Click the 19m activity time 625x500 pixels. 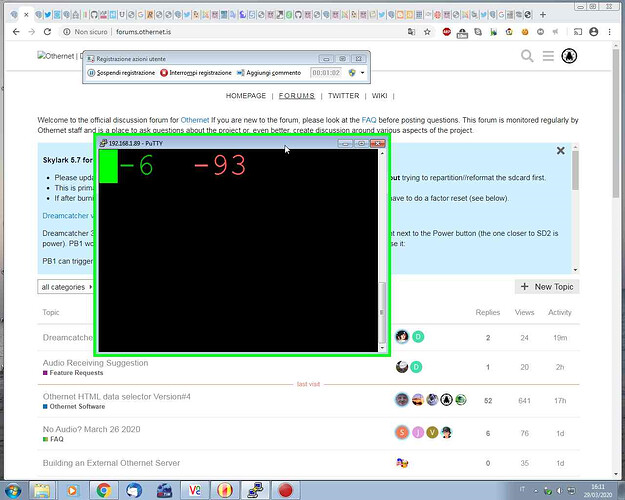[560, 338]
